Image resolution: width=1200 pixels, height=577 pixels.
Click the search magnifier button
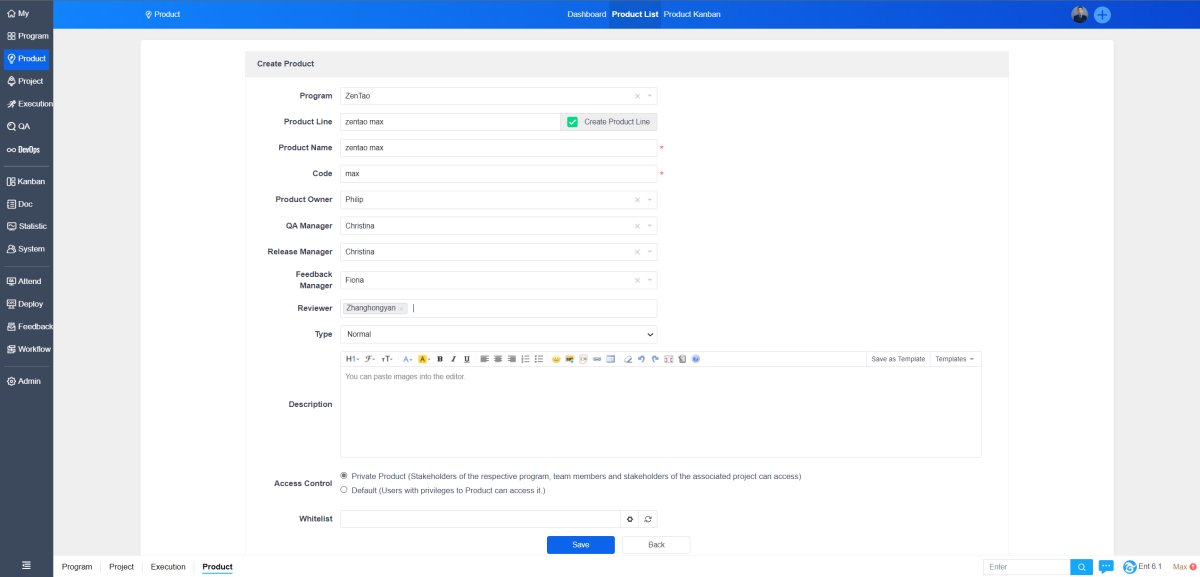point(1081,567)
